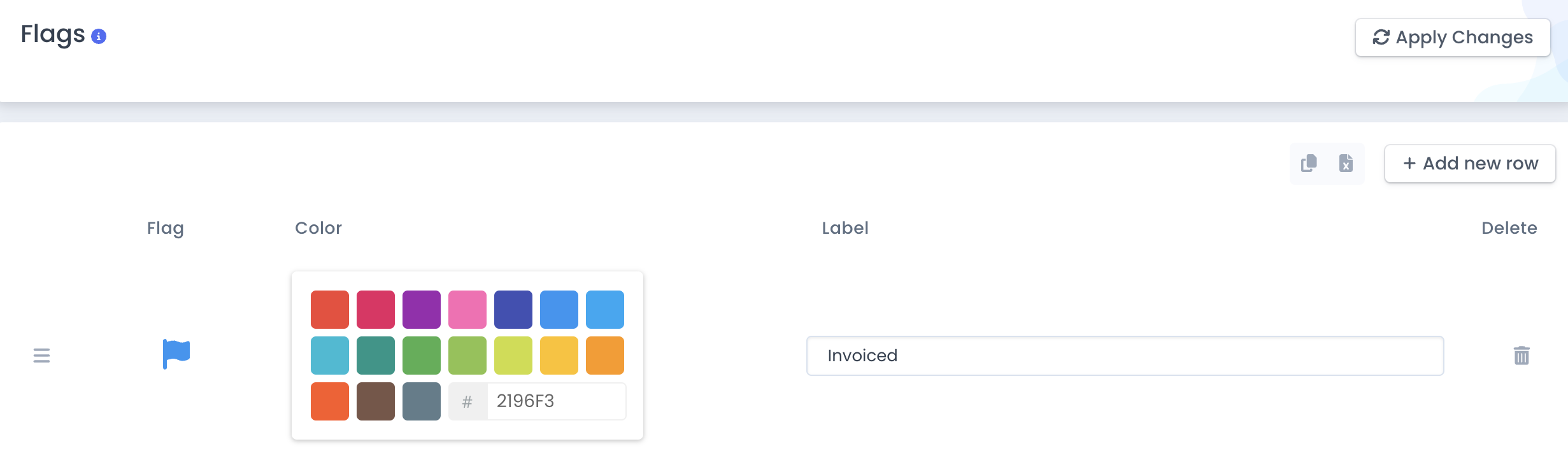Viewport: 1568px width, 460px height.
Task: Pick the brown color swatch
Action: (x=376, y=401)
